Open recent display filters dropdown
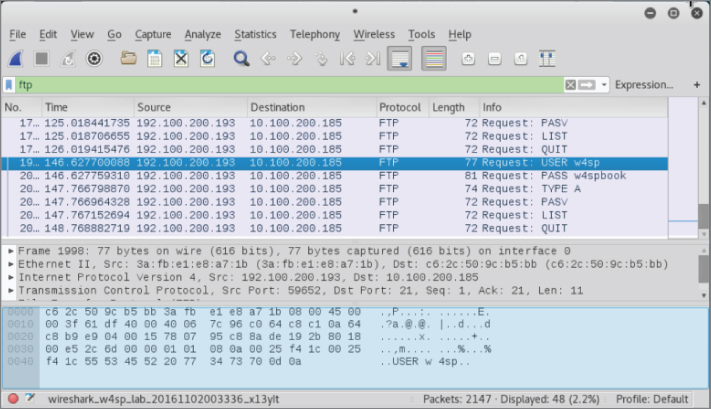The image size is (711, 409). (604, 85)
